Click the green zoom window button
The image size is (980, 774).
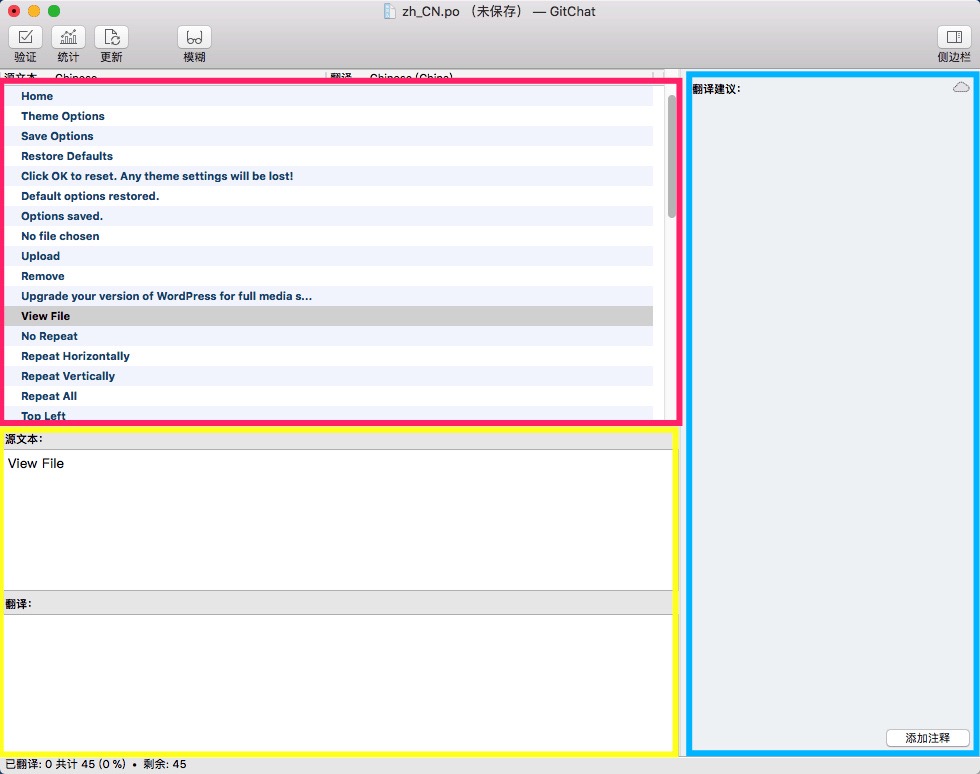pos(54,11)
